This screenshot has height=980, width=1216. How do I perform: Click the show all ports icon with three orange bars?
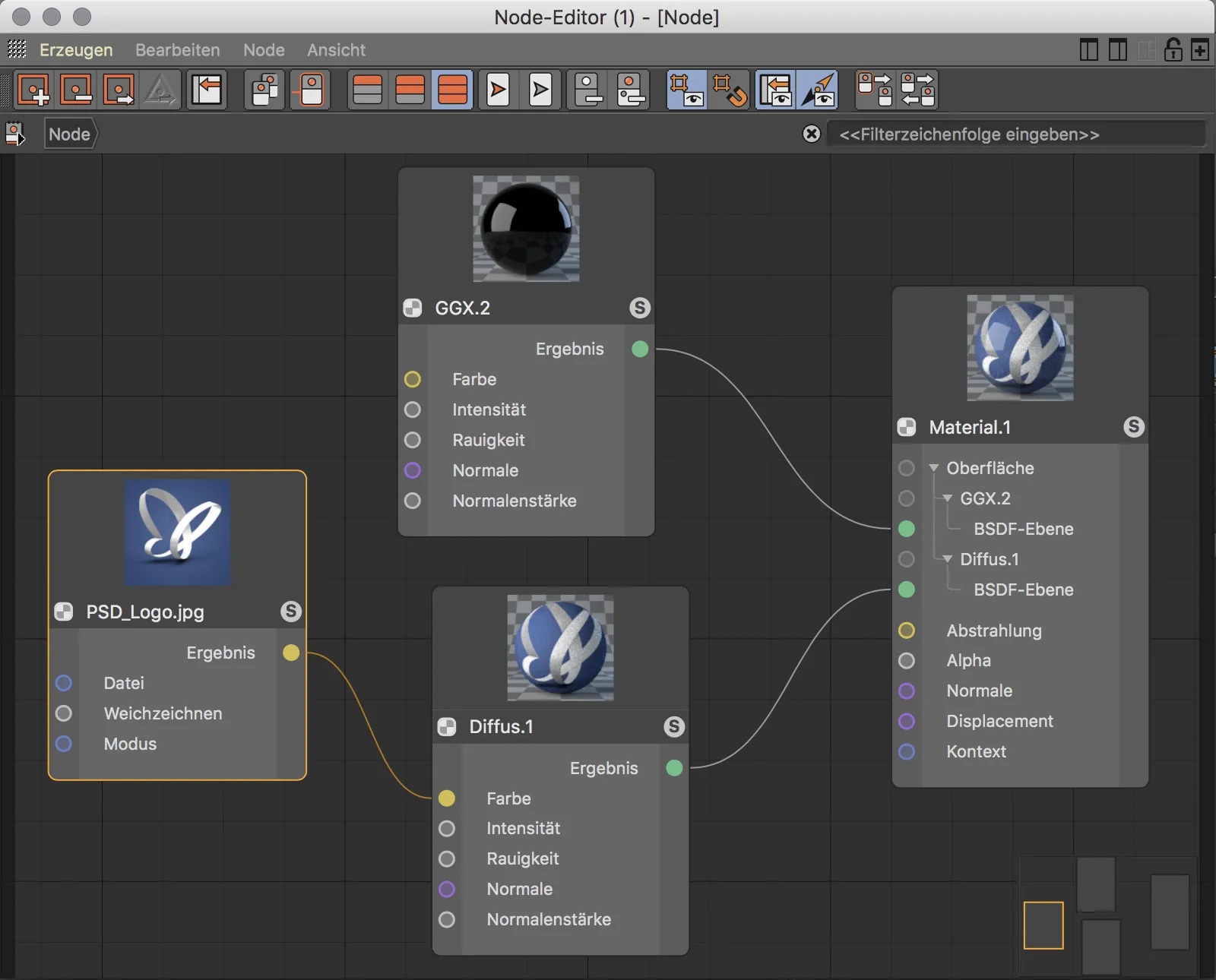pos(453,90)
